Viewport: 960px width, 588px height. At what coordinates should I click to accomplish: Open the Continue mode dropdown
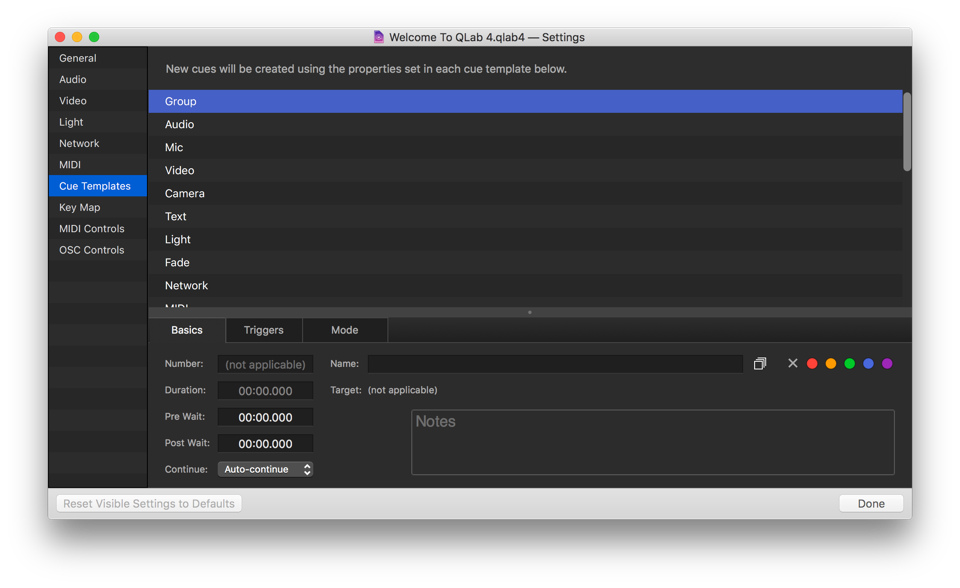pos(265,469)
